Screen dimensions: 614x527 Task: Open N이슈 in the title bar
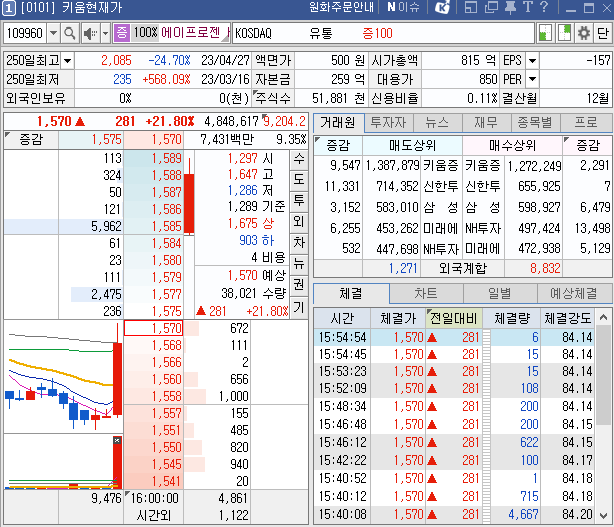(403, 7)
